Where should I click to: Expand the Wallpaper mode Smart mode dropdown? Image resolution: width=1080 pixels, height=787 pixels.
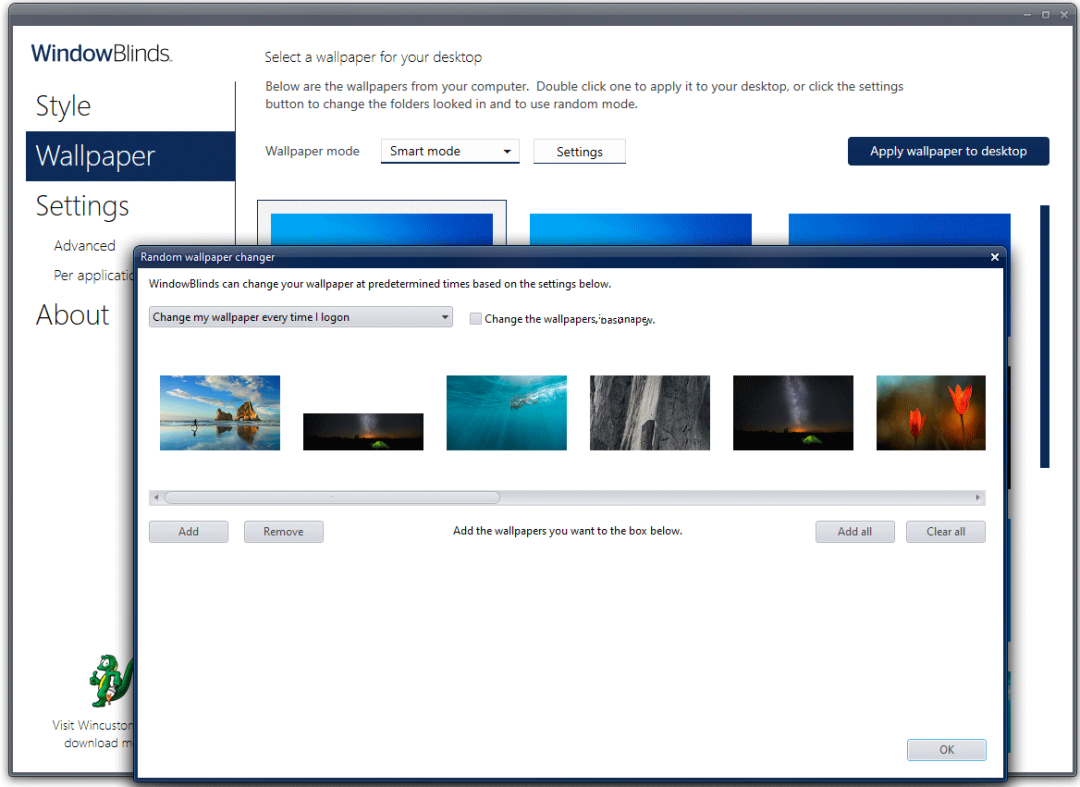point(450,151)
